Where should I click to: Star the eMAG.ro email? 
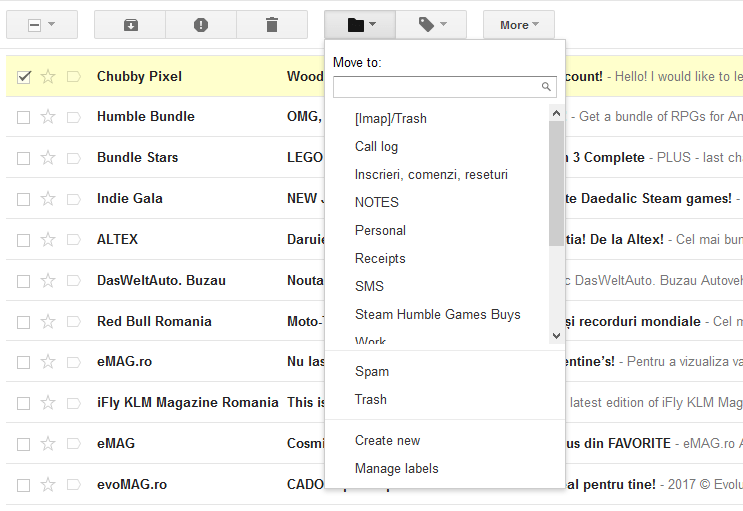click(x=48, y=362)
